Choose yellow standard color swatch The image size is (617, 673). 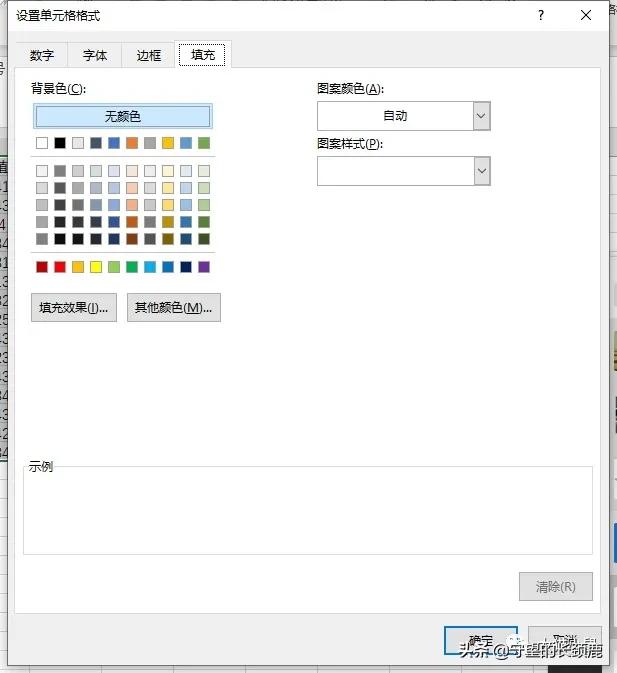pyautogui.click(x=96, y=267)
